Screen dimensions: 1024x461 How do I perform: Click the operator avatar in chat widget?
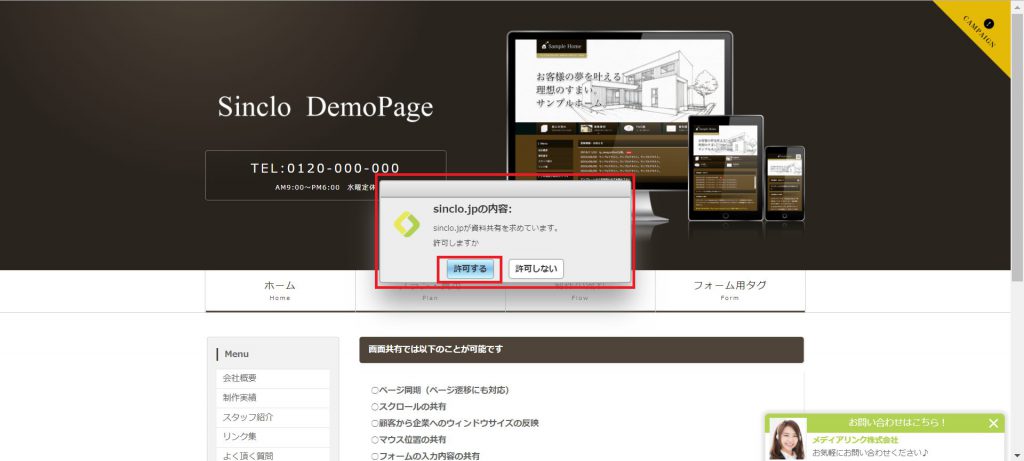(x=788, y=439)
